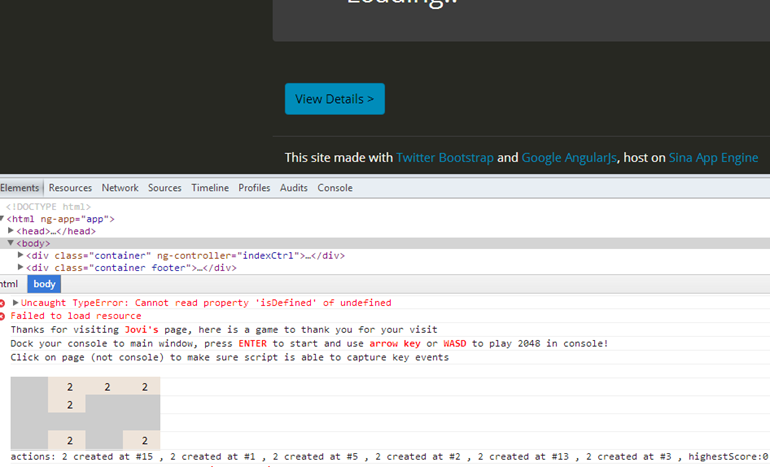
Task: Expand the indexCtrl container div
Action: [20, 255]
